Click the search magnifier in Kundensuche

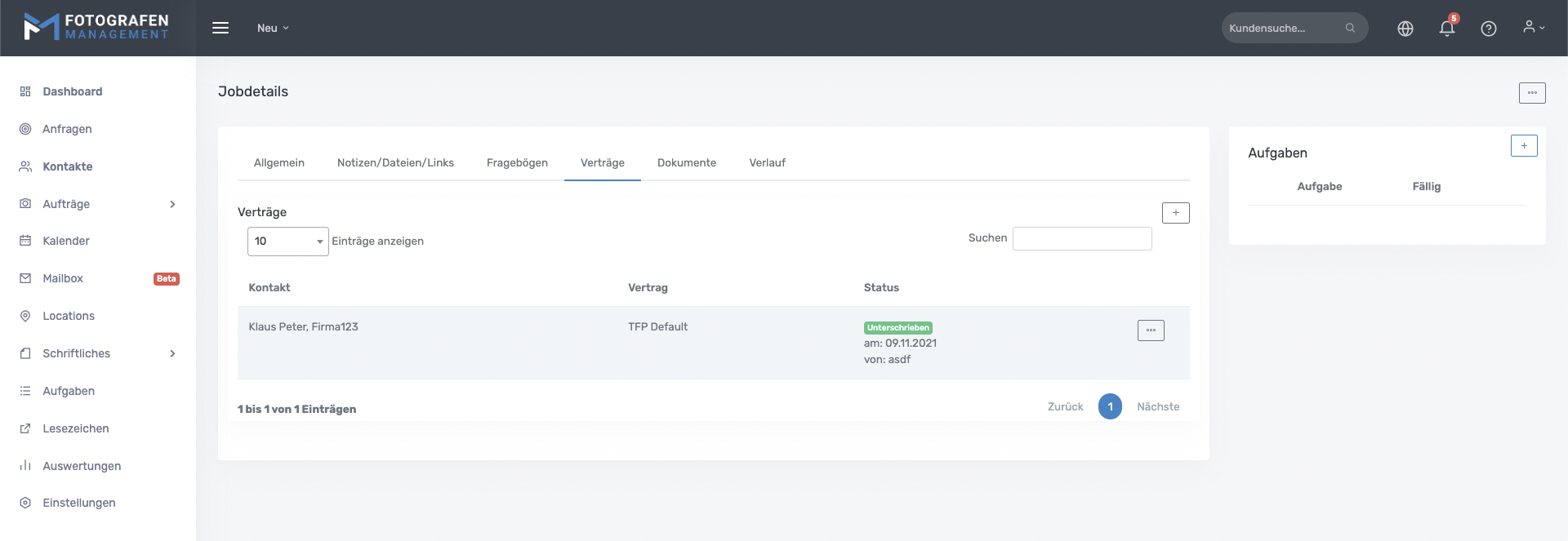click(x=1350, y=28)
